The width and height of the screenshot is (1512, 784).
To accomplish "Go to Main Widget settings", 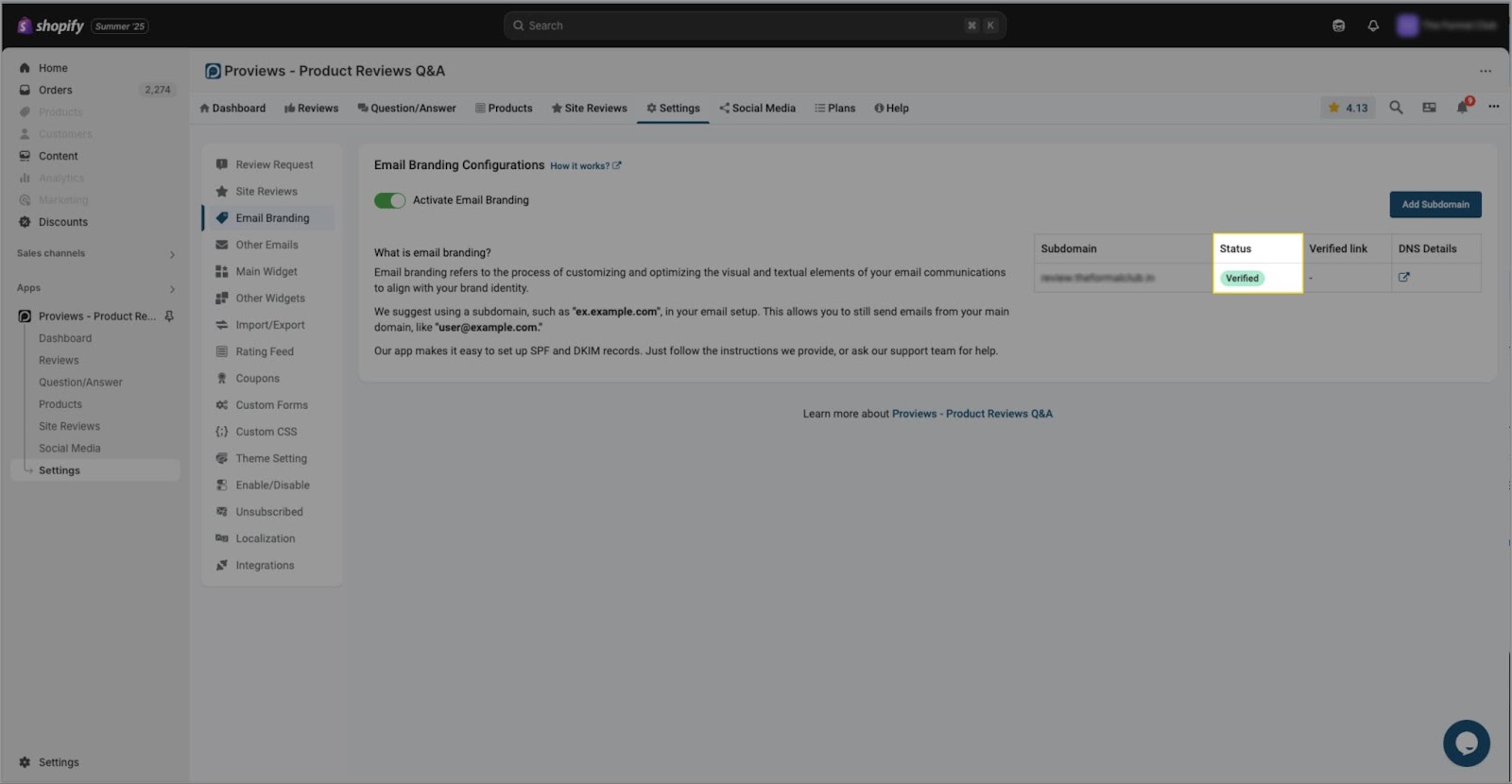I will click(x=267, y=271).
